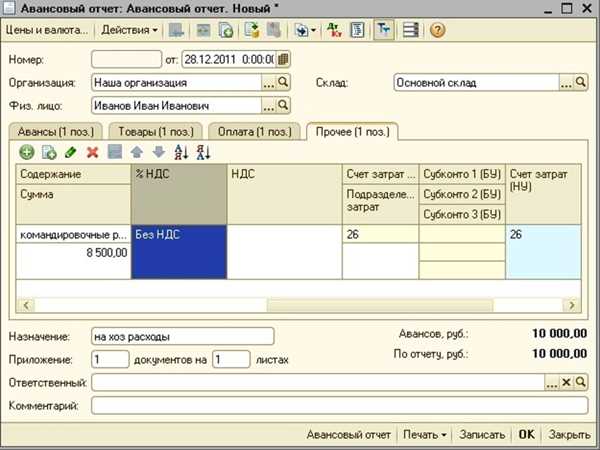Click the Записать button
Screen dimensions: 600x450
click(482, 435)
